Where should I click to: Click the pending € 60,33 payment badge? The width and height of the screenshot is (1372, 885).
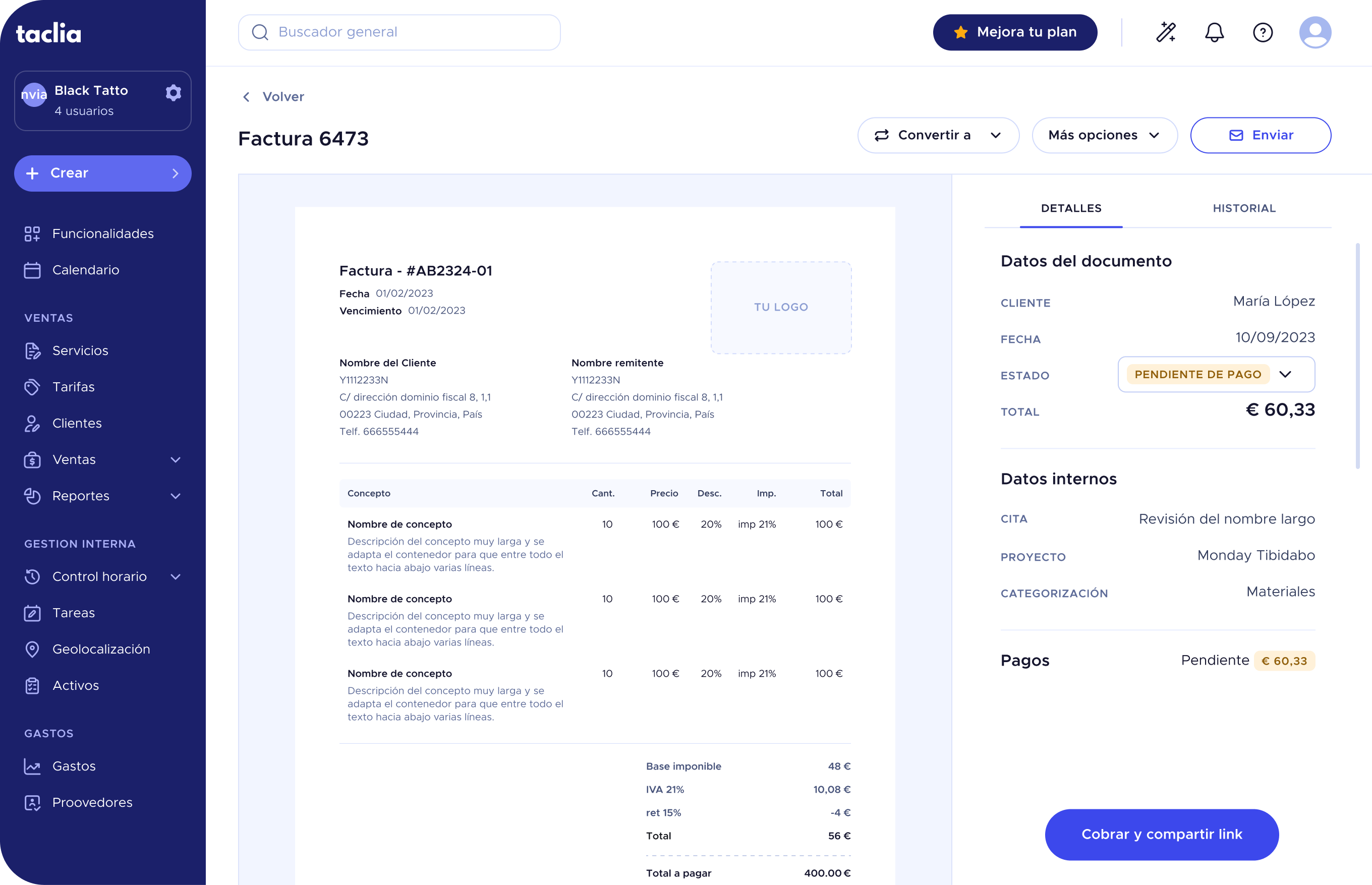click(1284, 661)
